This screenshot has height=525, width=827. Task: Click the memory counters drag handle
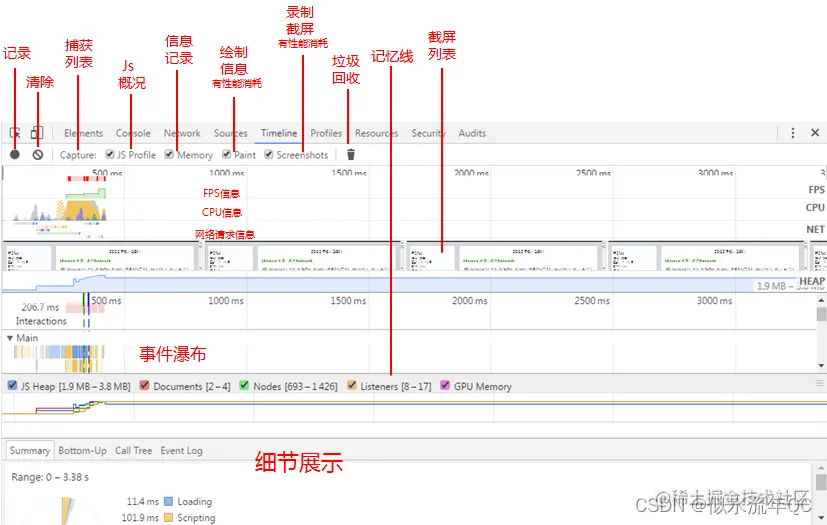(820, 384)
